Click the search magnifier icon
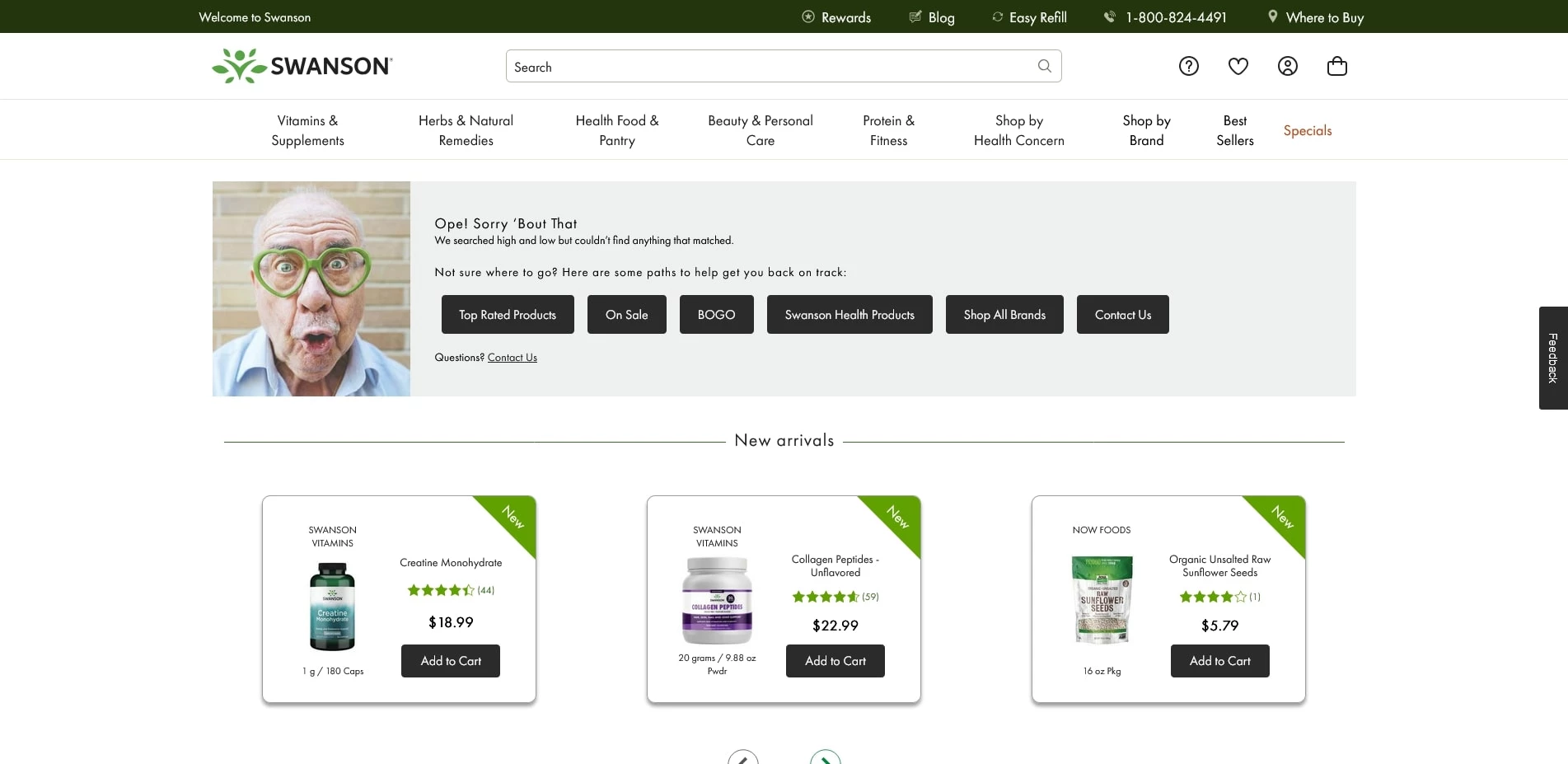Image resolution: width=1568 pixels, height=764 pixels. pos(1044,66)
